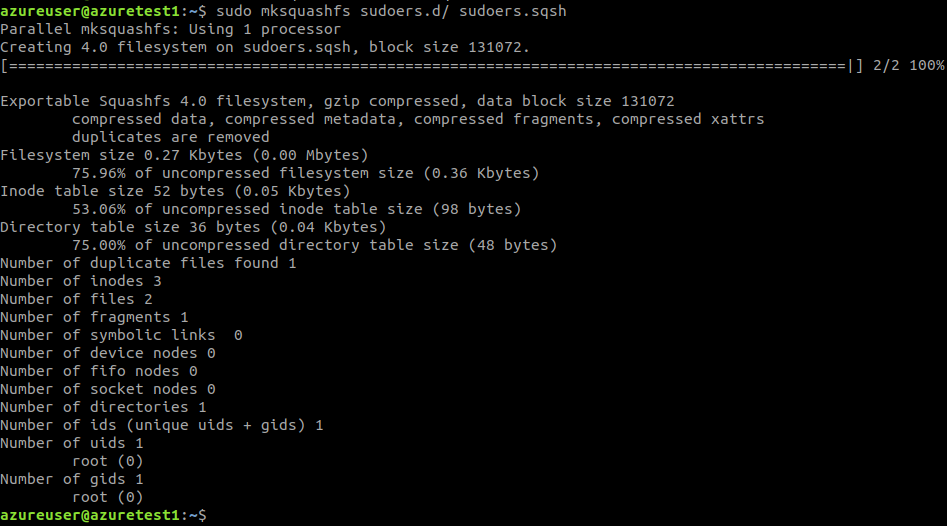Click the 'Number of gids 1' line

tap(72, 479)
